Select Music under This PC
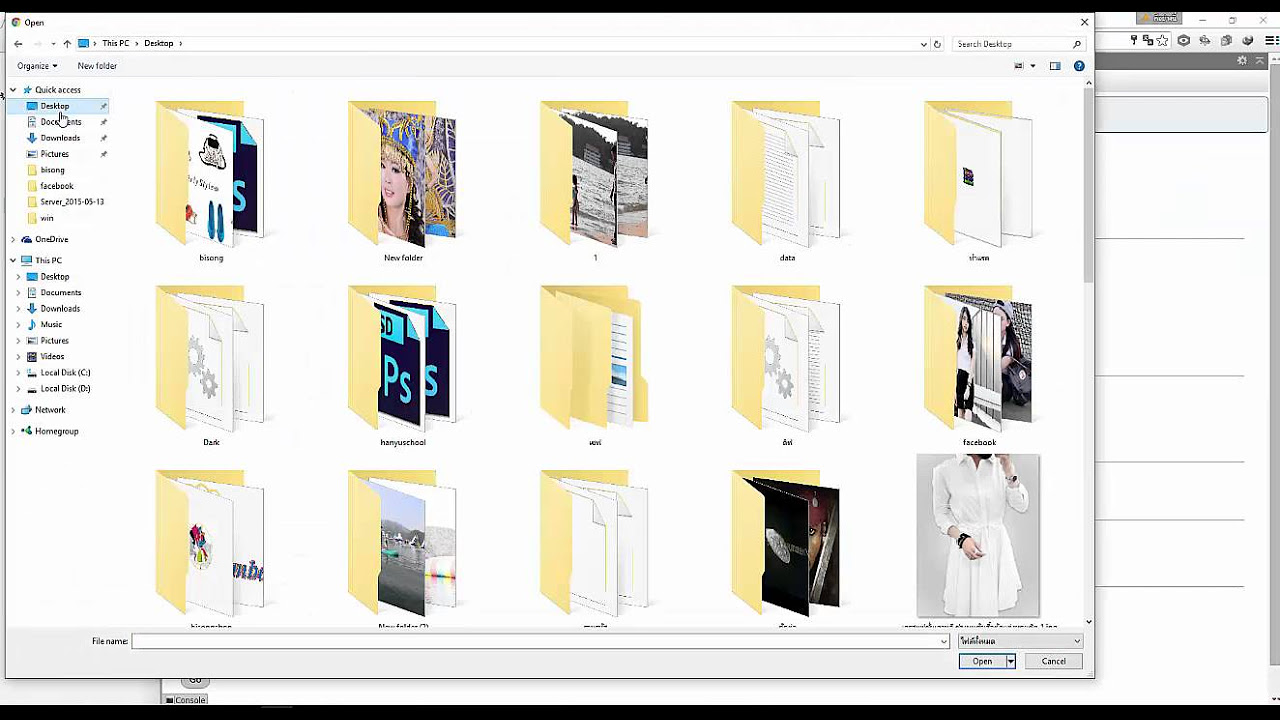 coord(51,325)
